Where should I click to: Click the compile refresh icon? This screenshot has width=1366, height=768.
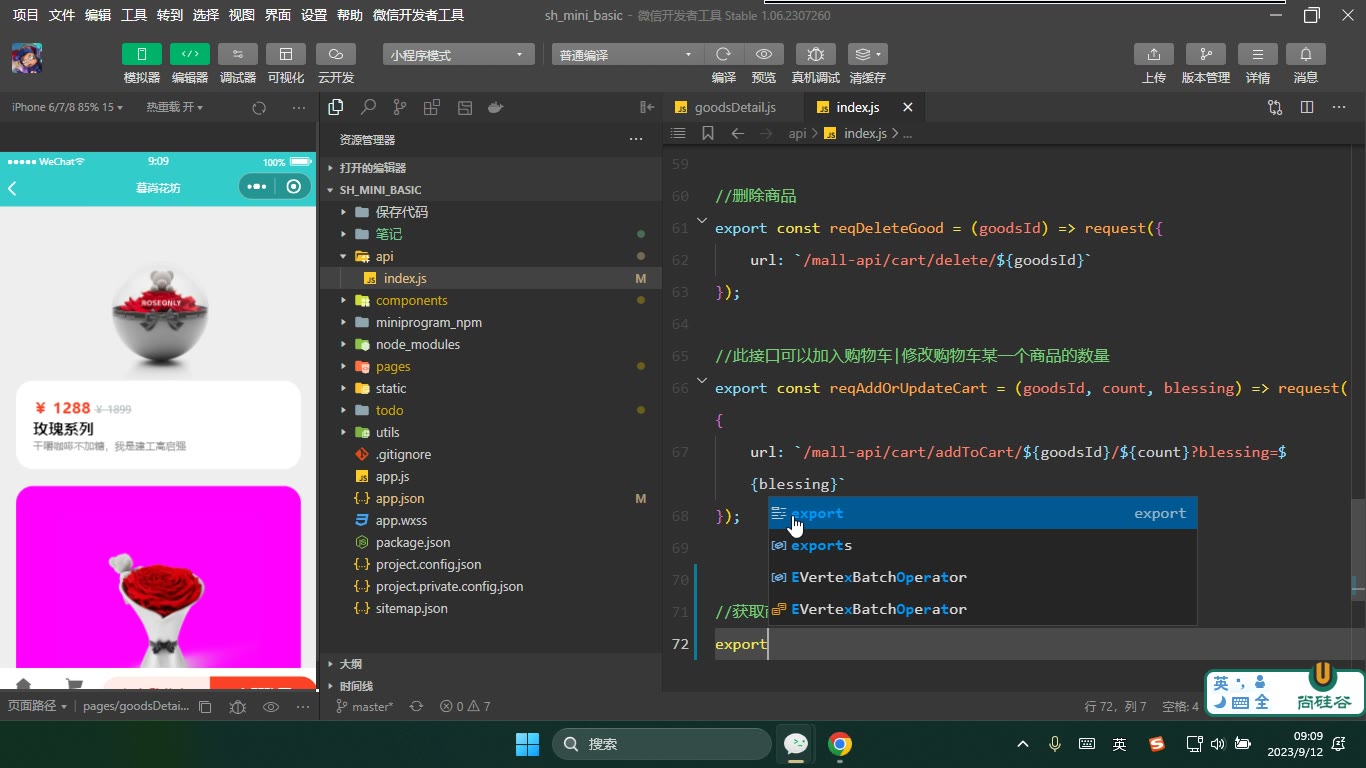point(724,54)
